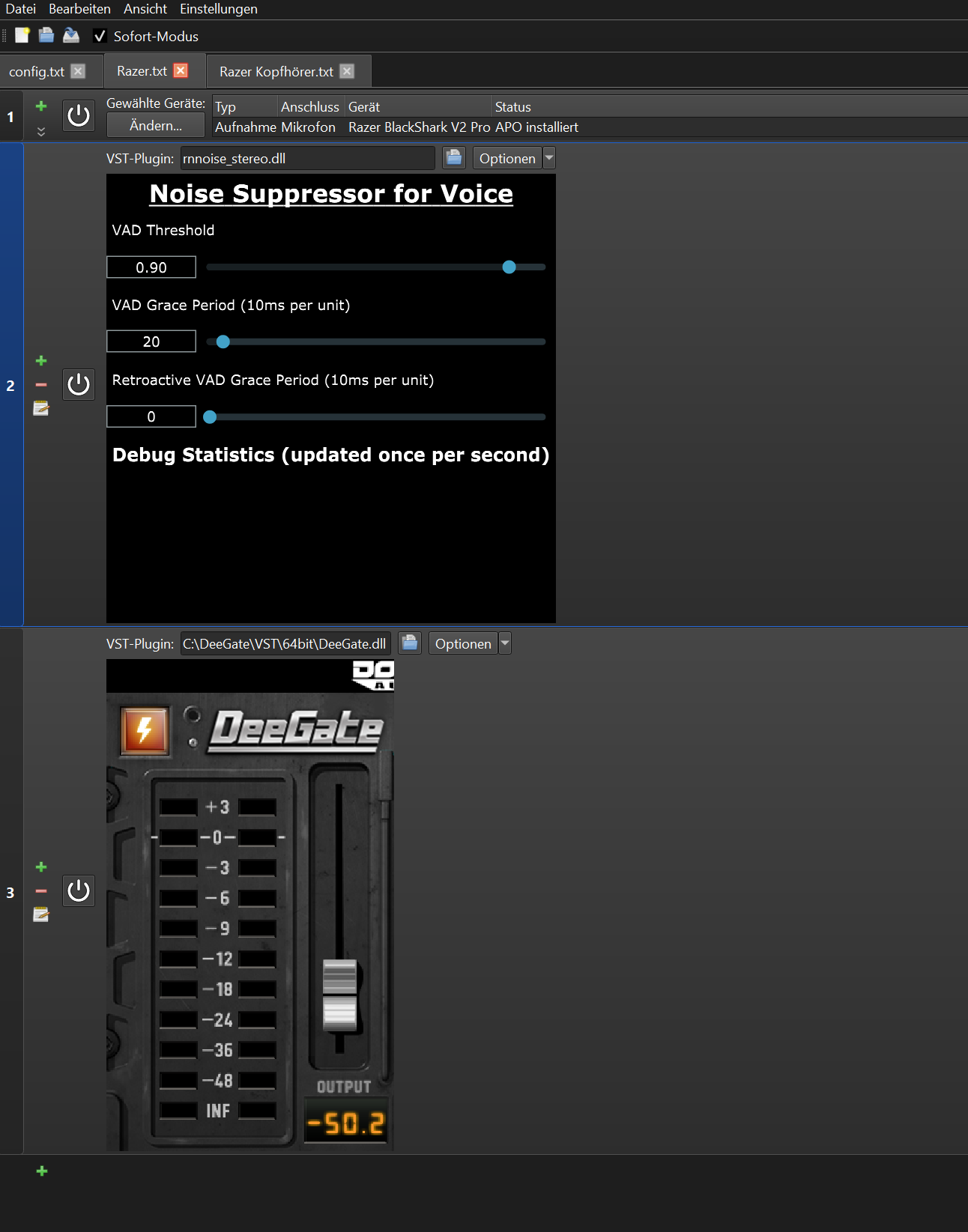Click the VAD Threshold value box 0.90
968x1232 pixels.
(151, 267)
